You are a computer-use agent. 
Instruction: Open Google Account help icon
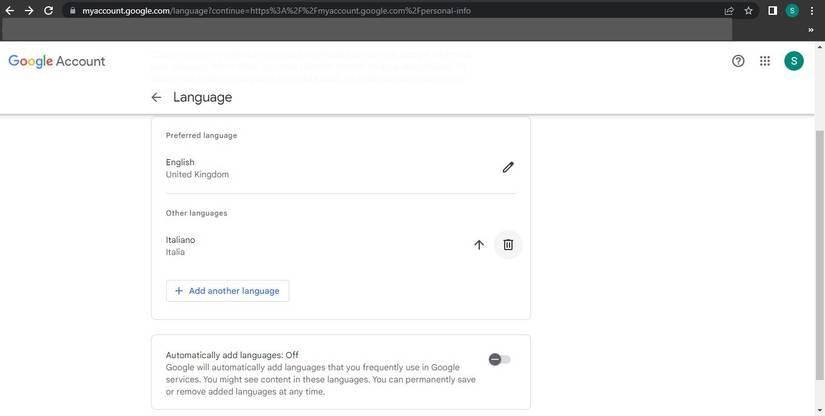(x=738, y=61)
